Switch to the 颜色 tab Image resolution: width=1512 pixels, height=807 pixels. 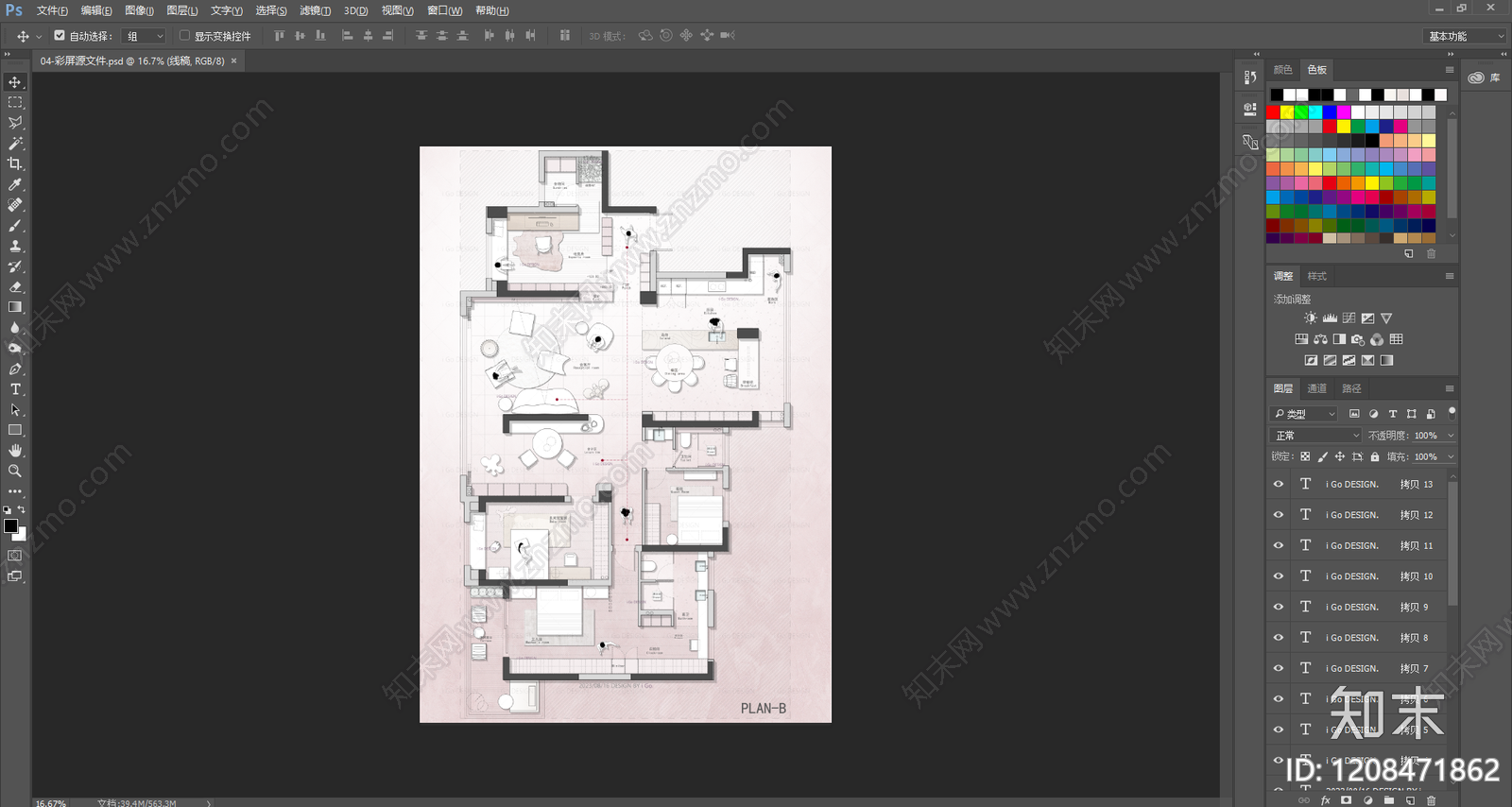click(x=1282, y=70)
